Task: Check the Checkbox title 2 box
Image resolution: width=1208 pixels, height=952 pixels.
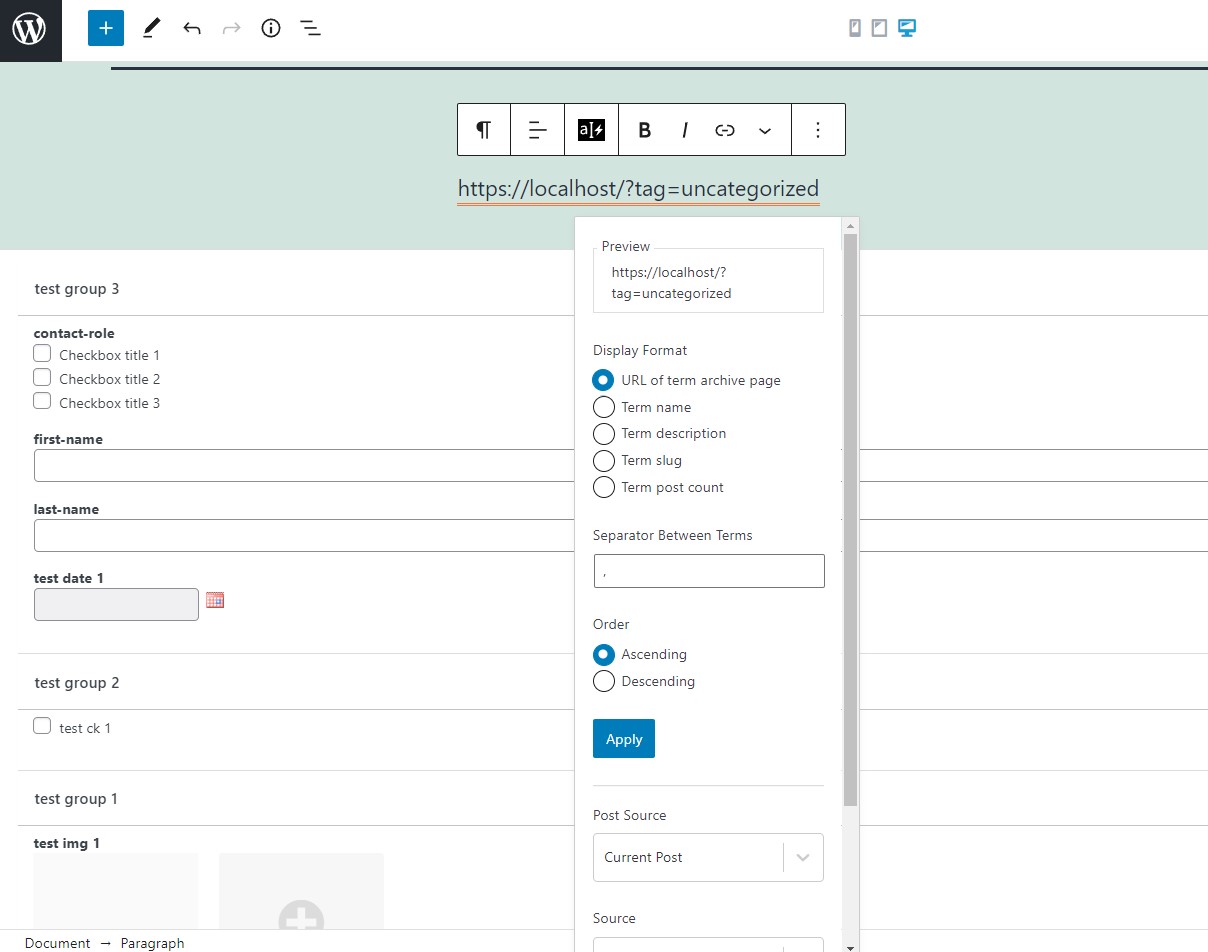Action: (x=42, y=378)
